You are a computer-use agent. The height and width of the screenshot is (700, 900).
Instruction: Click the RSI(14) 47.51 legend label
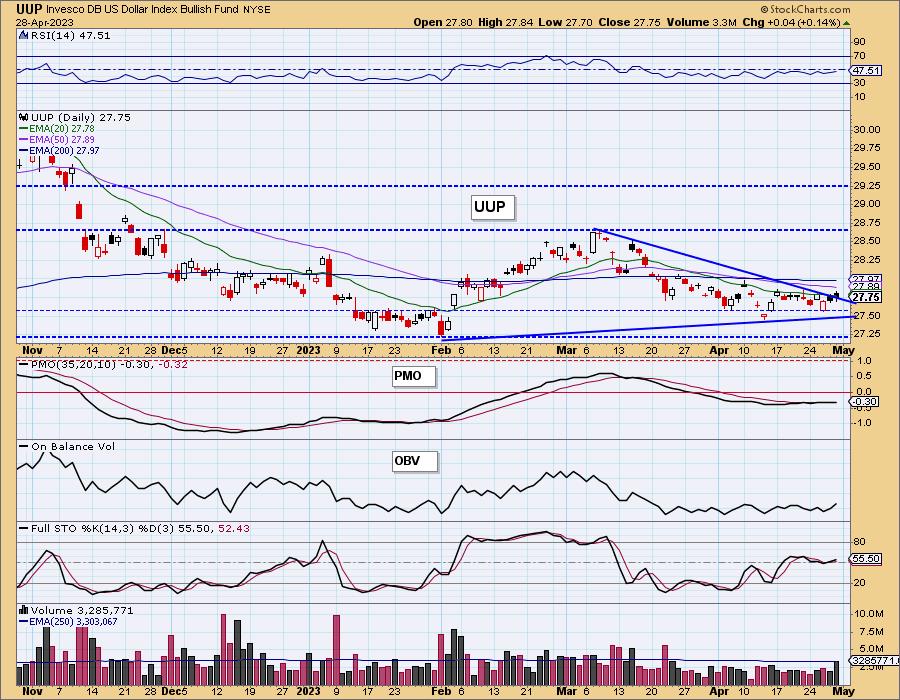click(x=70, y=35)
